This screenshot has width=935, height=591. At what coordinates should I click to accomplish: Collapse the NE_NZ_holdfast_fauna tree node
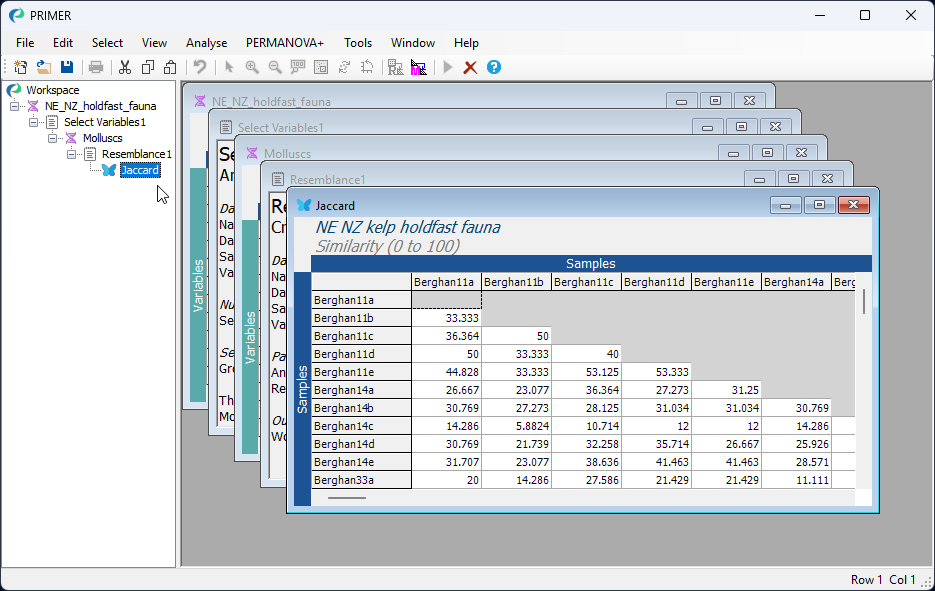(x=14, y=106)
